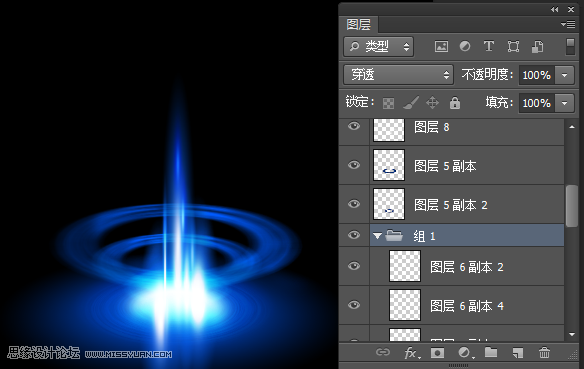Select layer name 图层 5 副本

445,166
